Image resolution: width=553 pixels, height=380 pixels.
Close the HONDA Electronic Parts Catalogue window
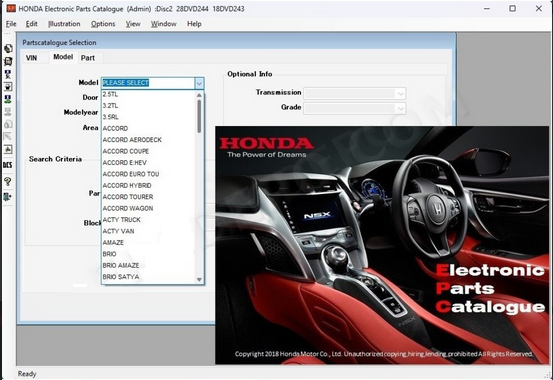(x=539, y=8)
